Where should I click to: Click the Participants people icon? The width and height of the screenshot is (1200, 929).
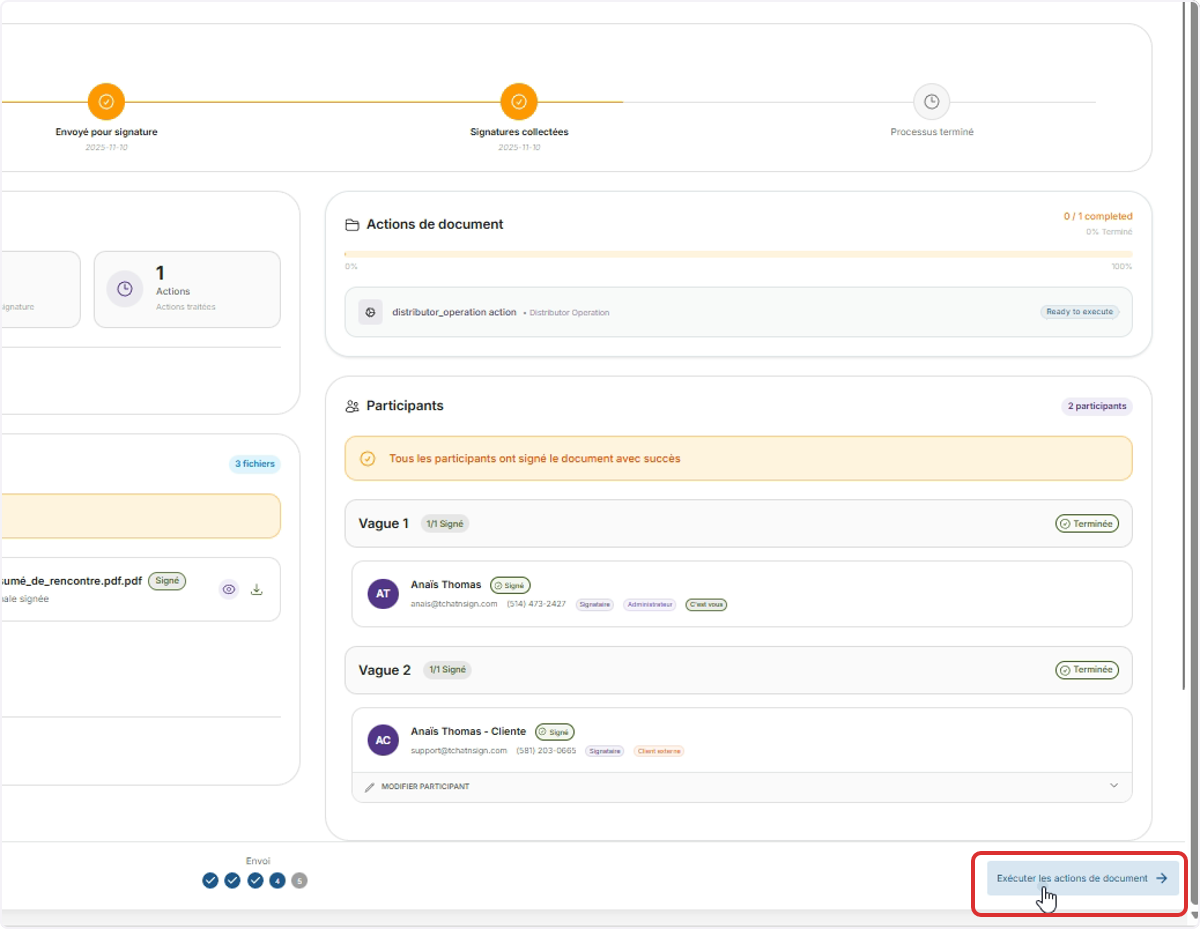click(x=352, y=406)
